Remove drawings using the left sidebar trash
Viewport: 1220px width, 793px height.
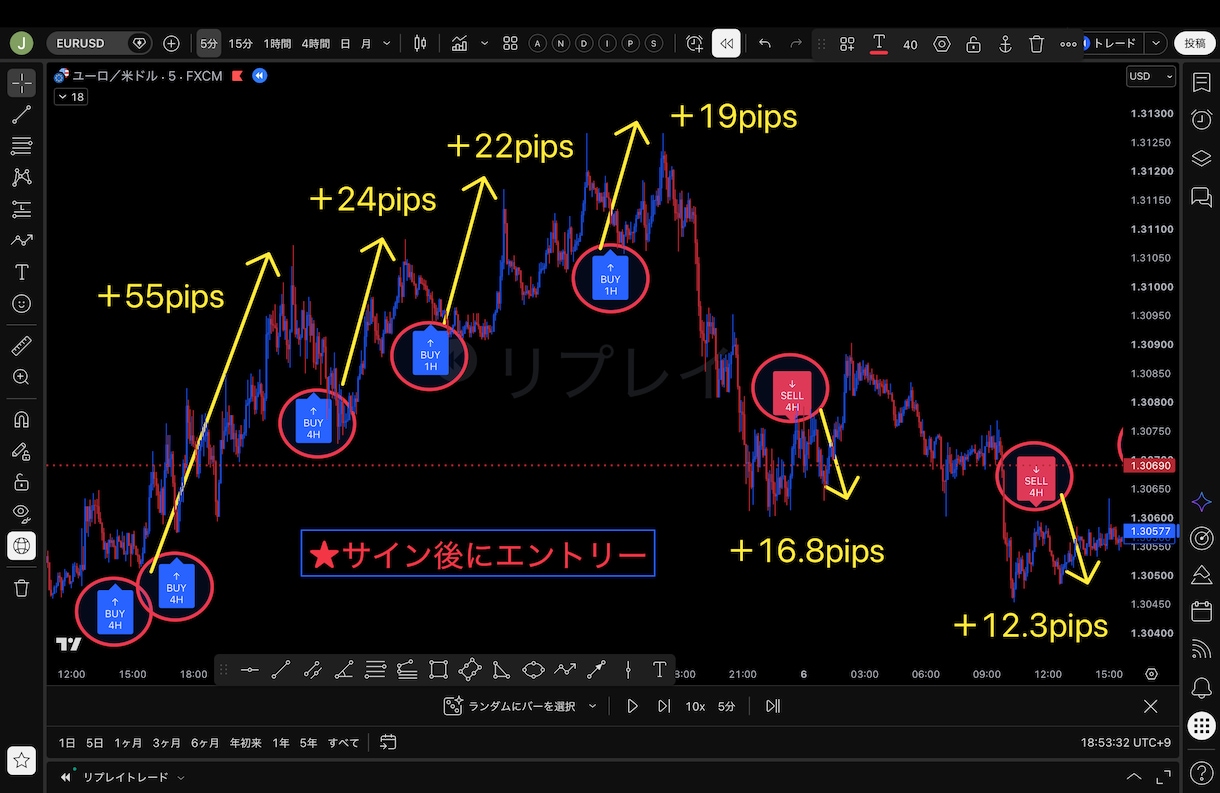[x=22, y=588]
